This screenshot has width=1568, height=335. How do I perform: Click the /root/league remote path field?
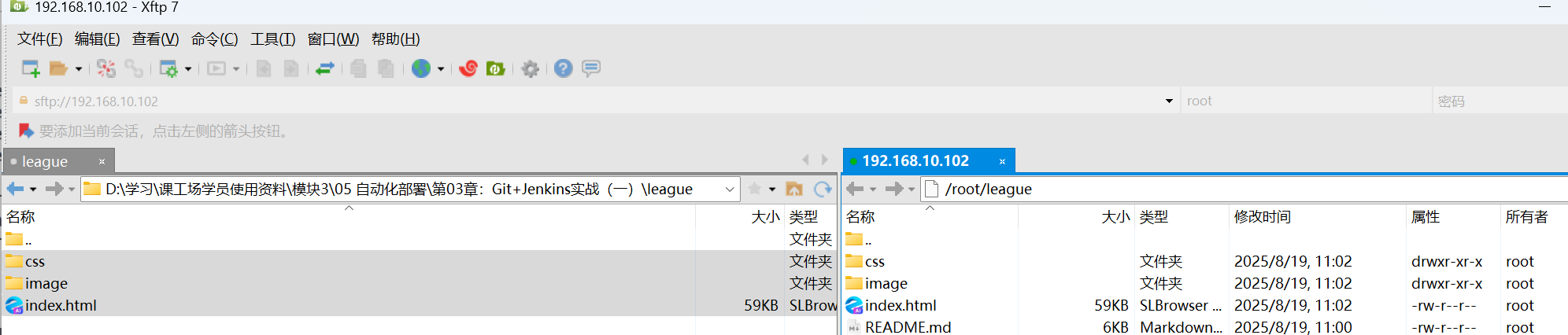tap(1244, 189)
